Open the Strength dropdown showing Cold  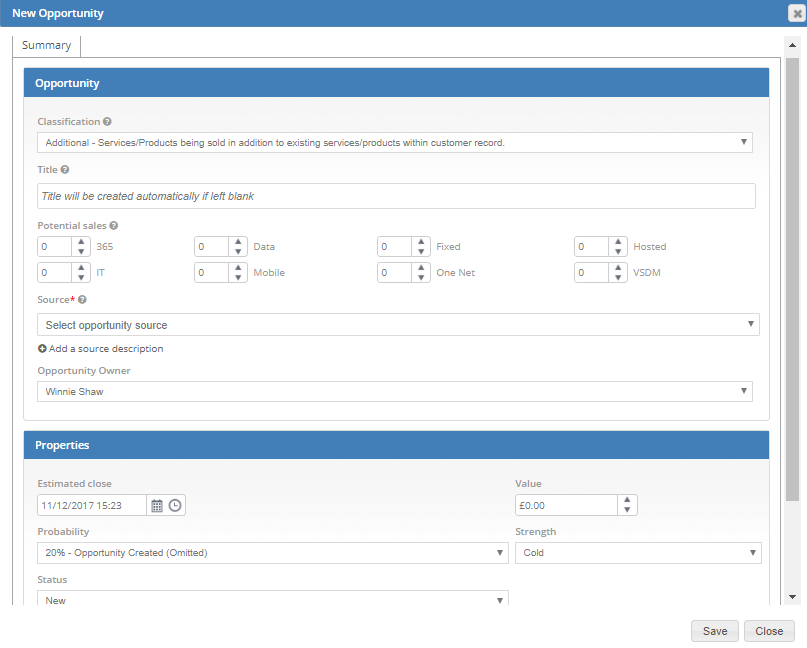tap(638, 553)
